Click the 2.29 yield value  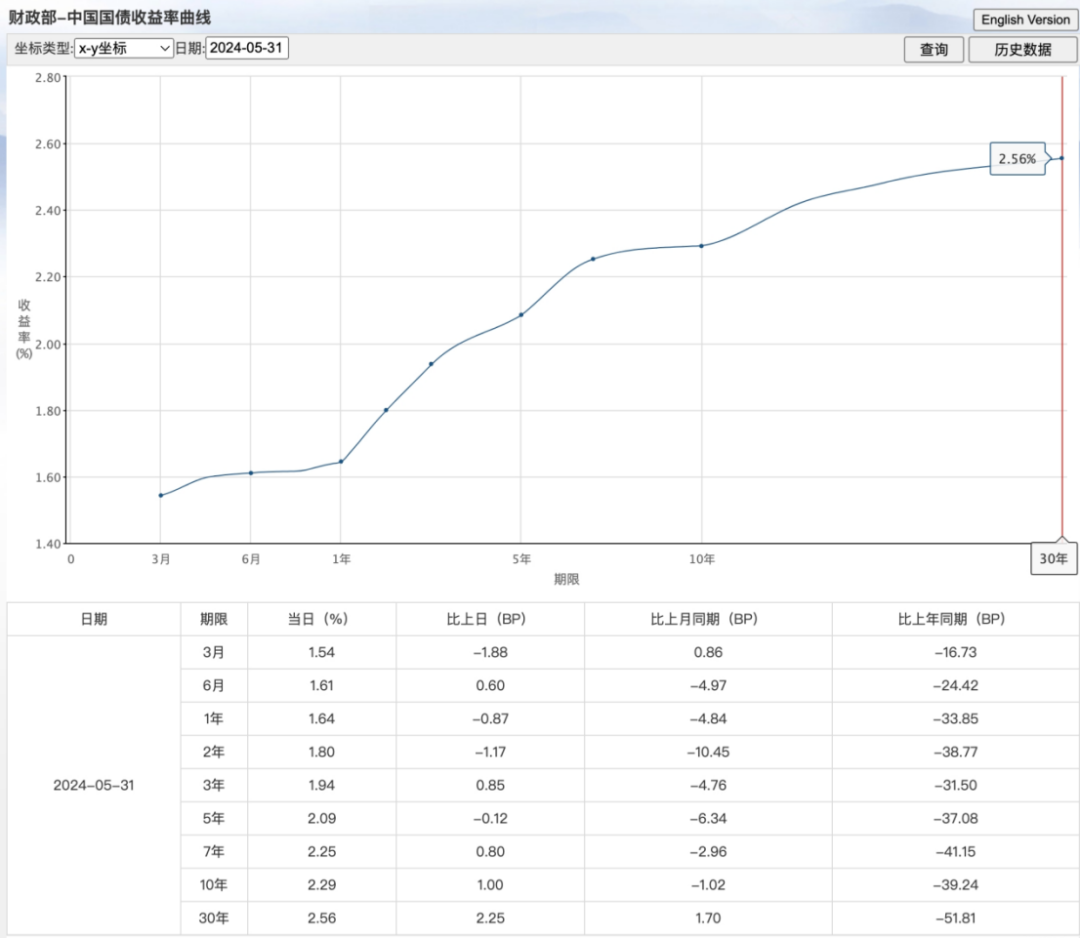[x=322, y=885]
